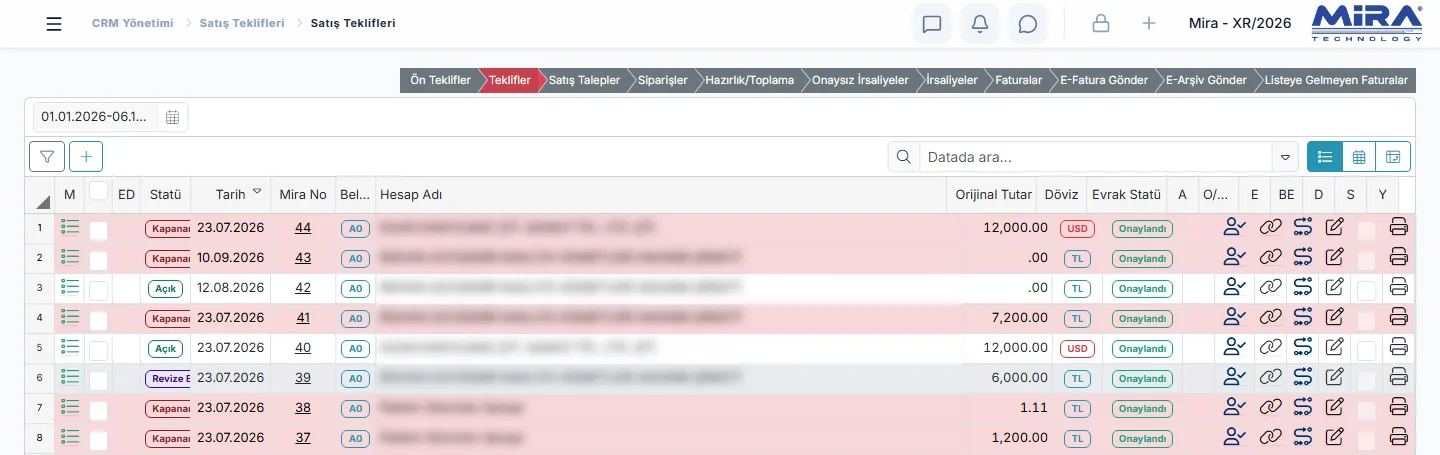1440x455 pixels.
Task: Click the search magnifier icon
Action: (904, 157)
